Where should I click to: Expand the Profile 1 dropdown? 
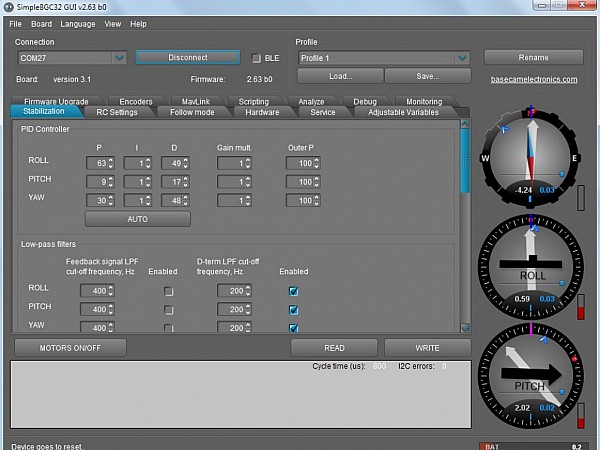click(462, 58)
